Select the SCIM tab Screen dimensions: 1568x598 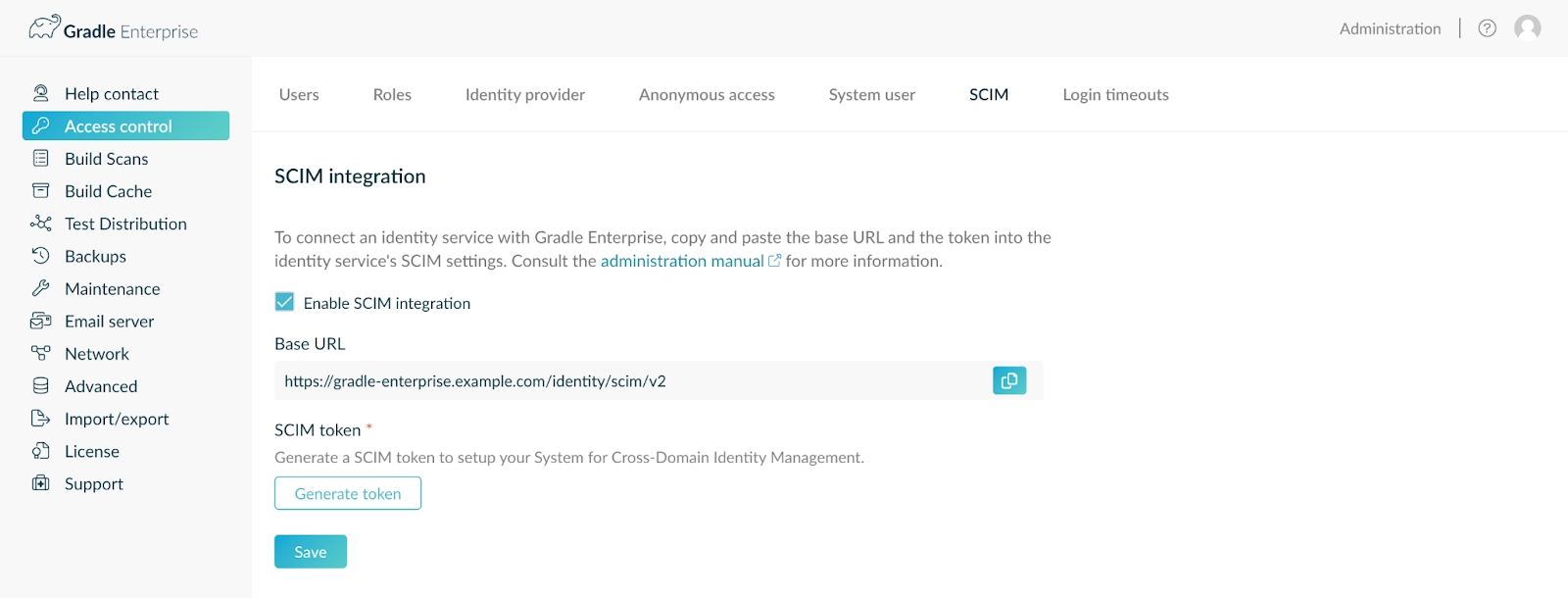[989, 94]
